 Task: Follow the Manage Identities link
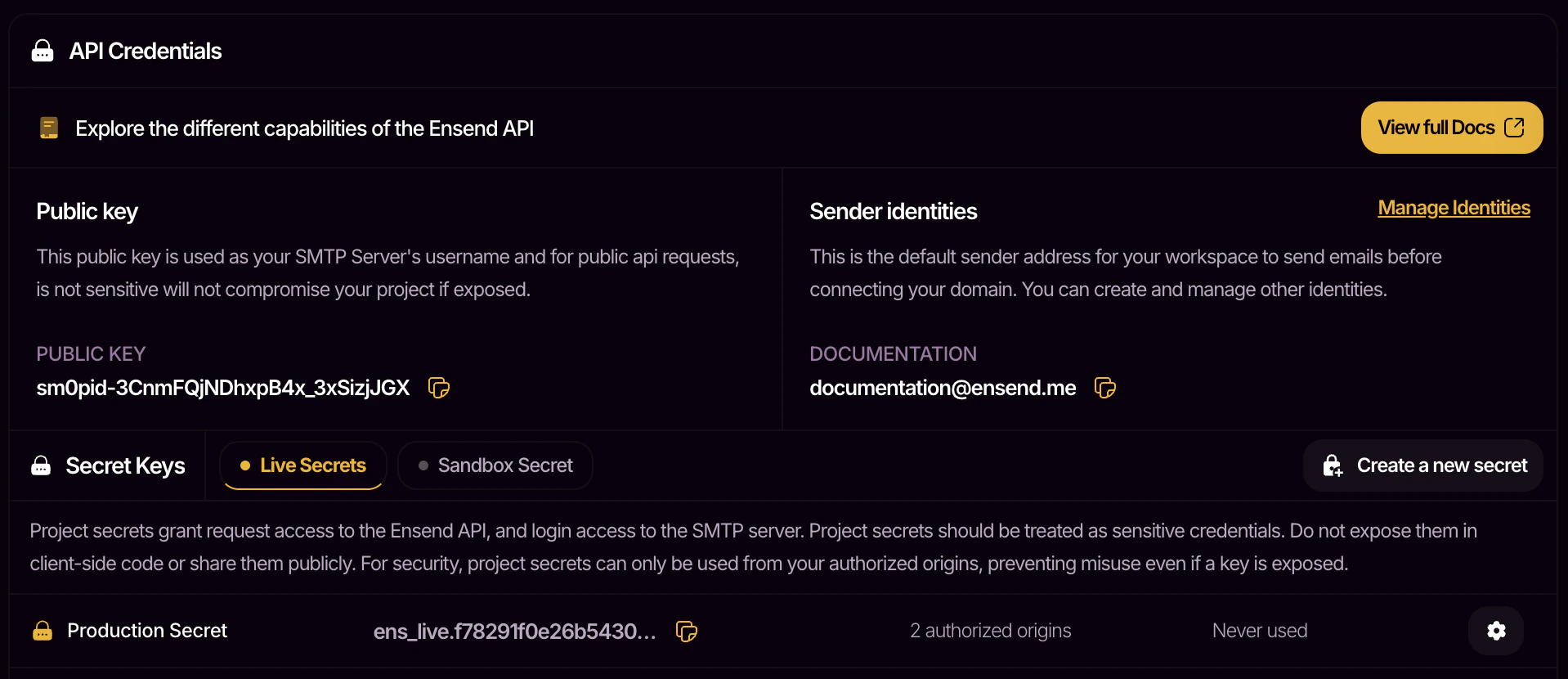[x=1454, y=208]
